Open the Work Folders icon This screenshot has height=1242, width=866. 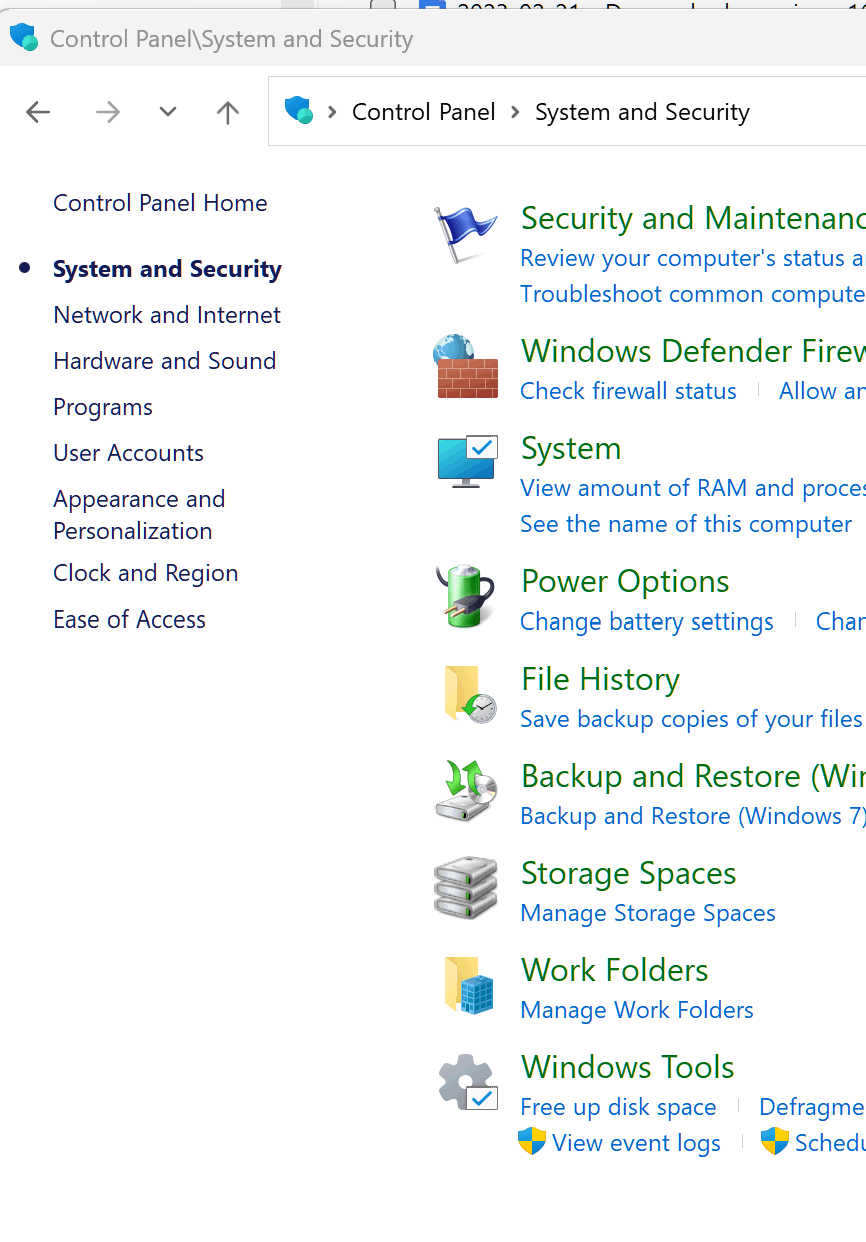click(469, 986)
